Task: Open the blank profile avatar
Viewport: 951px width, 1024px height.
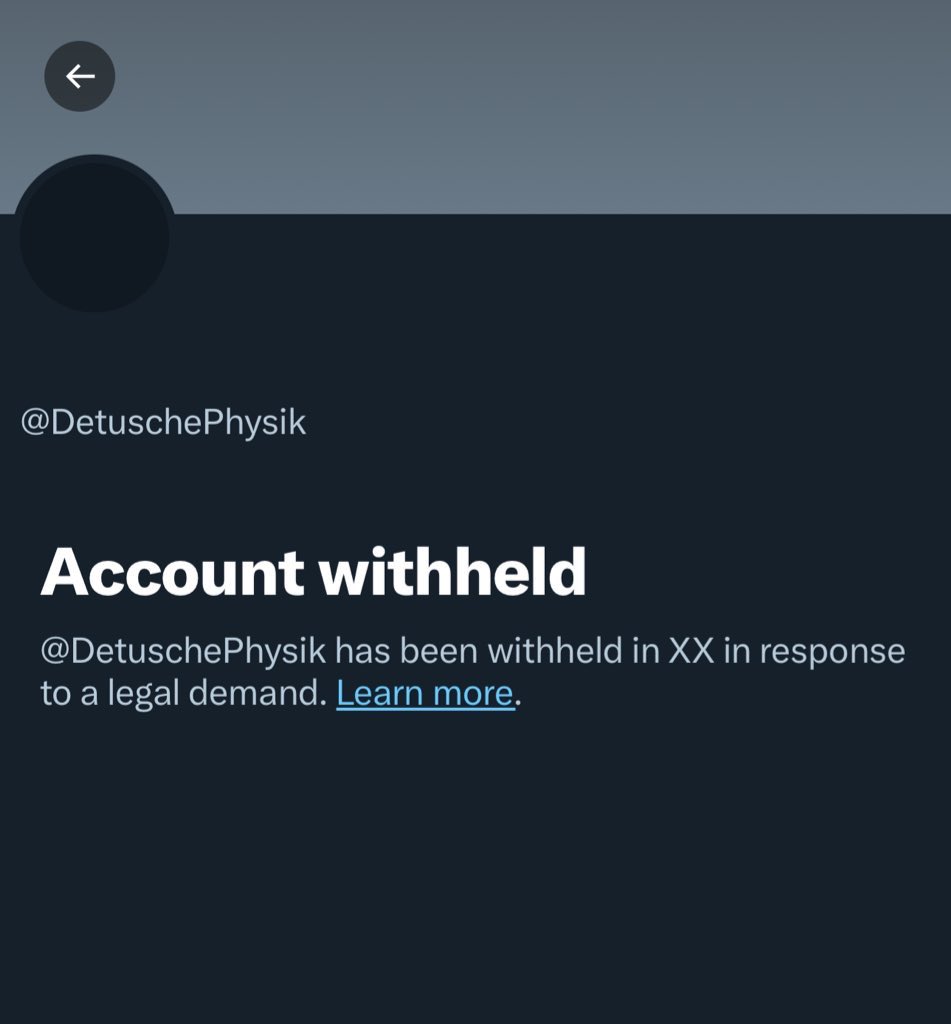Action: pyautogui.click(x=94, y=238)
